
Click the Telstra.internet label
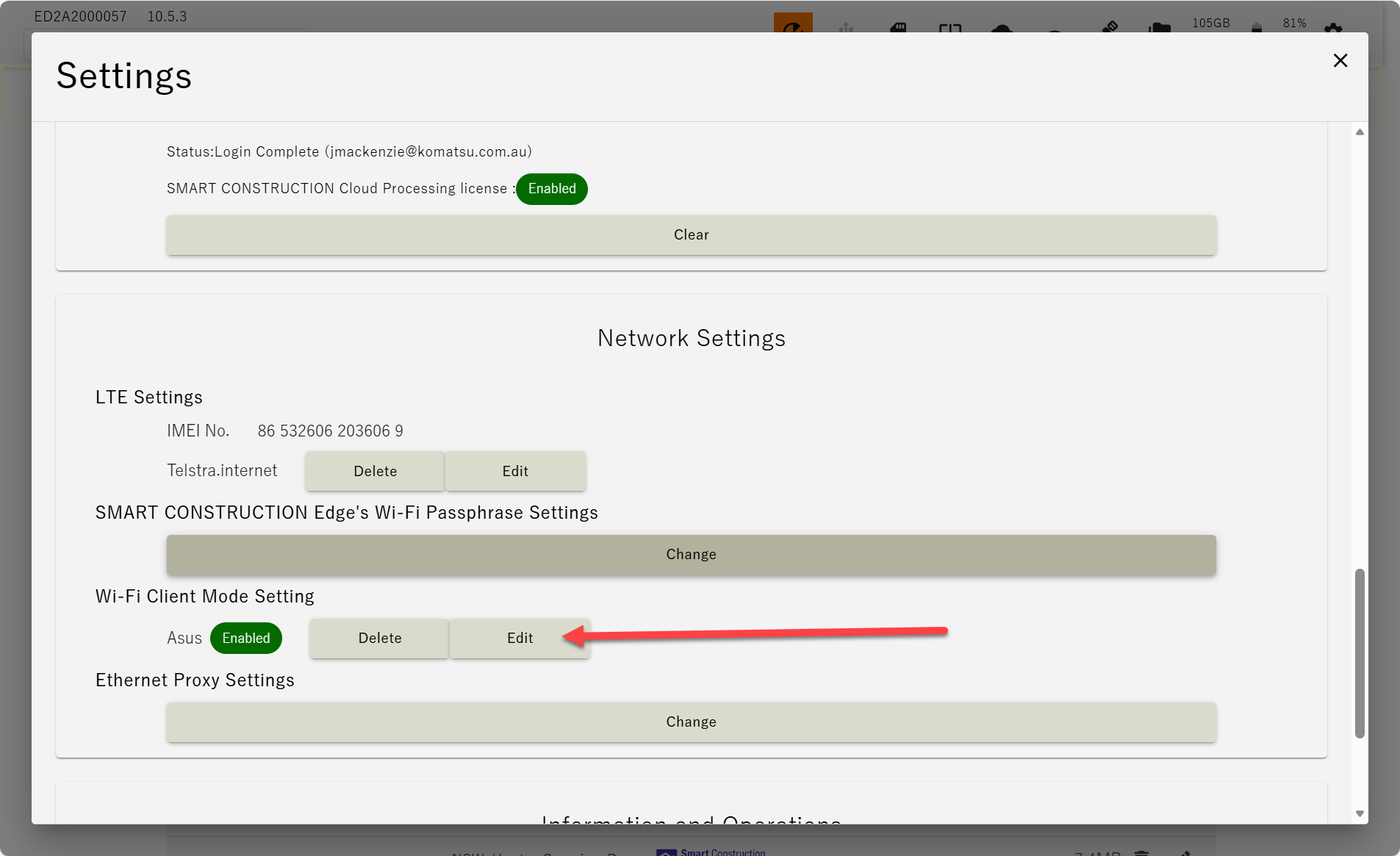coord(222,470)
